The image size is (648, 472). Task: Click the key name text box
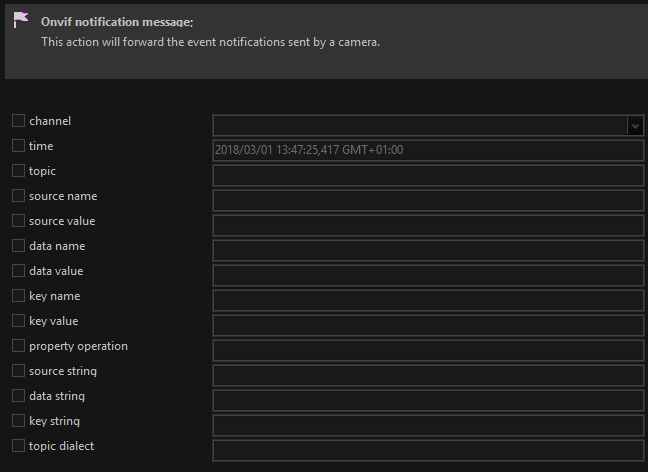[428, 300]
